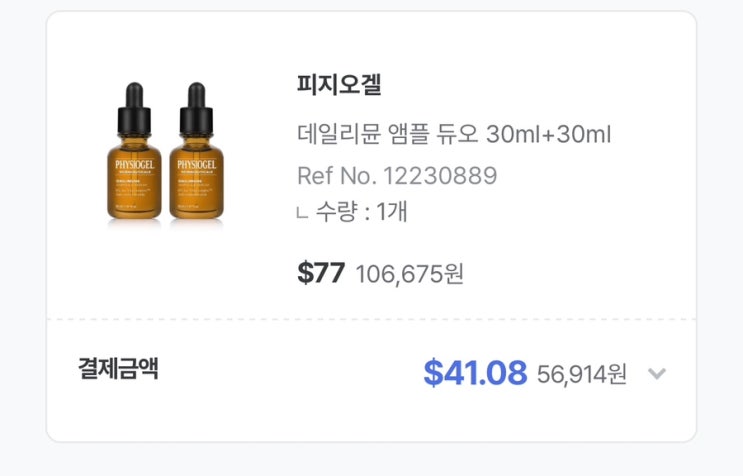Click the 106,675원 won price
The image size is (743, 476).
(409, 273)
